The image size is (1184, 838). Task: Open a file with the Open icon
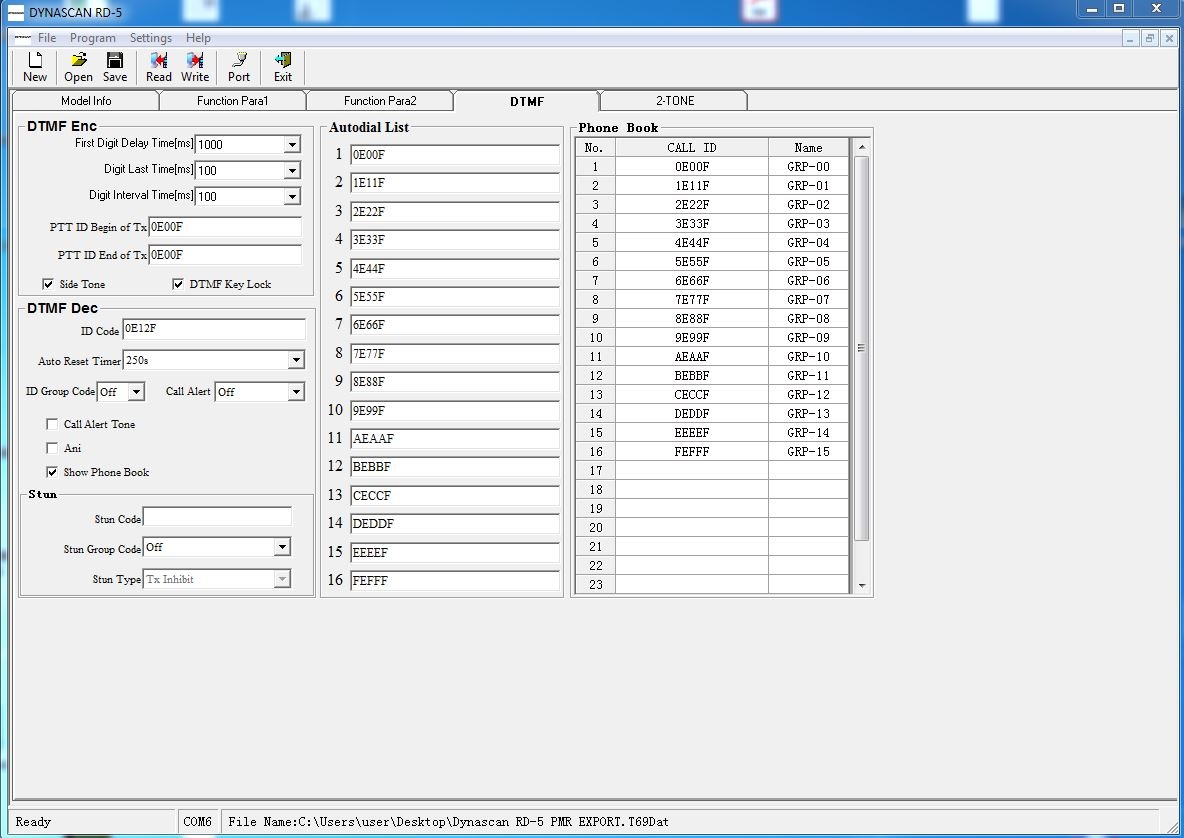(79, 67)
